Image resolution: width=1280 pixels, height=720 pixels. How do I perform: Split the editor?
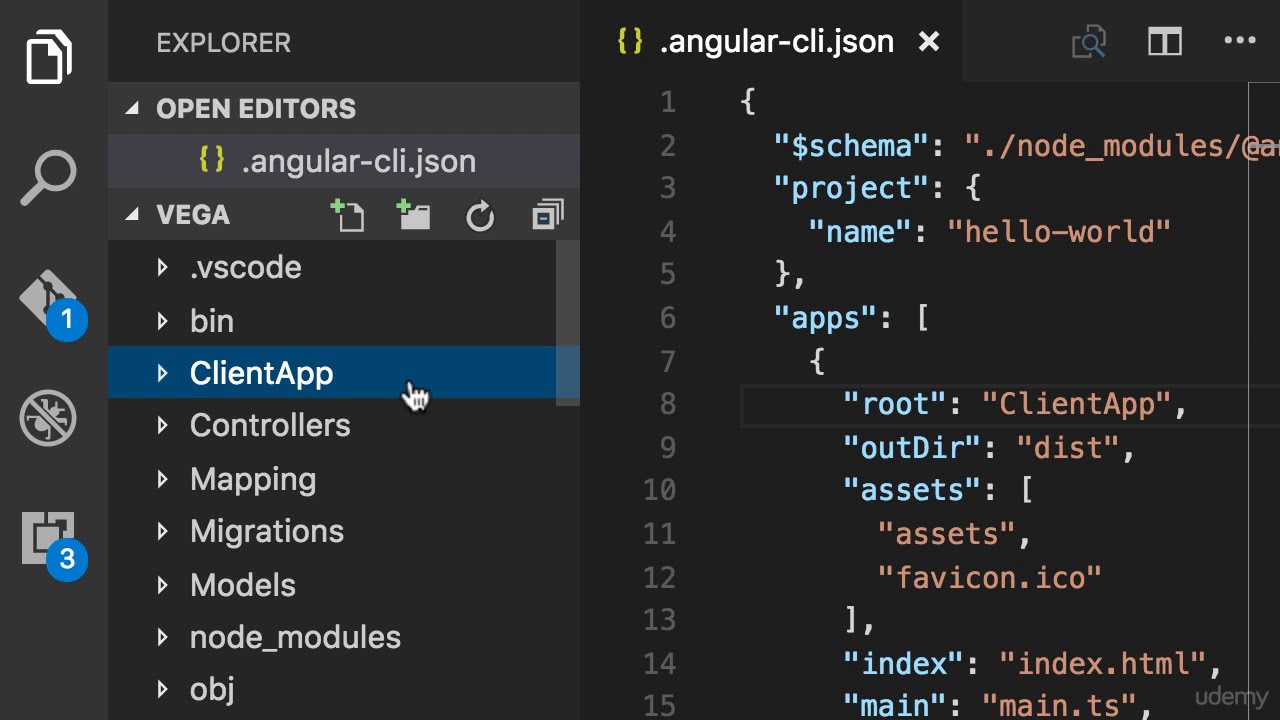coord(1165,42)
